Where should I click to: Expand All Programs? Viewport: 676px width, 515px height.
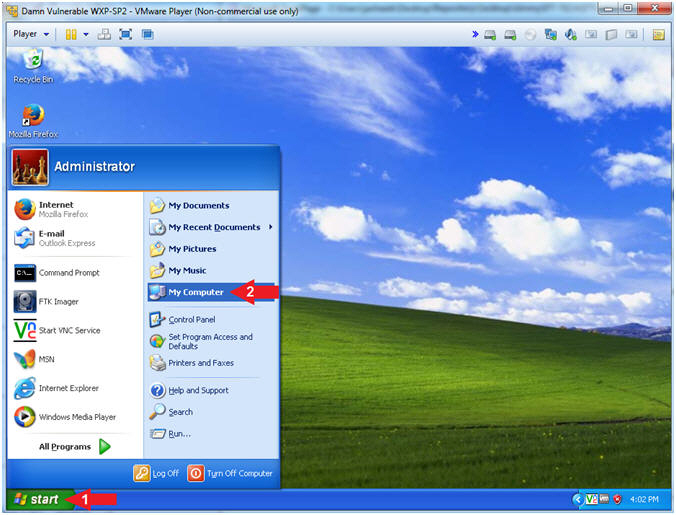[75, 446]
